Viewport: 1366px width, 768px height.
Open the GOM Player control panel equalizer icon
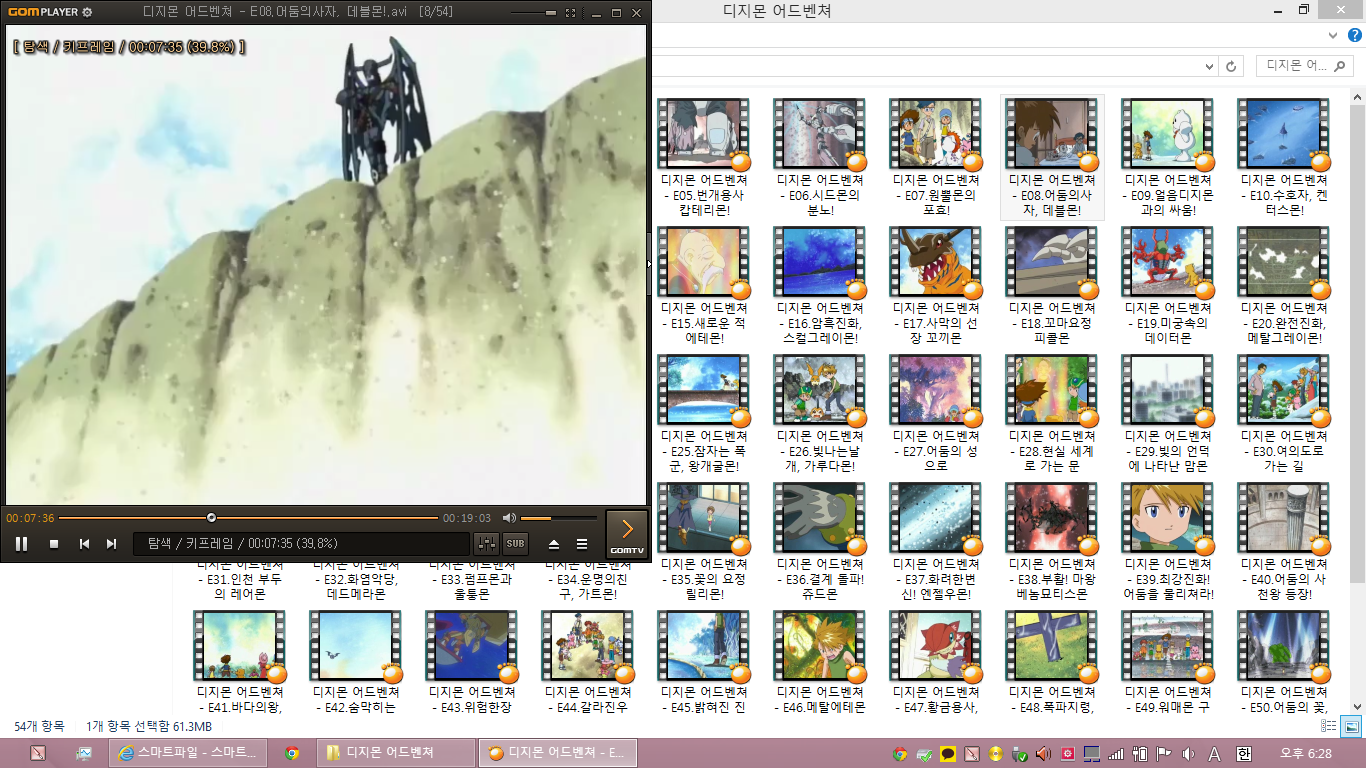tap(487, 544)
